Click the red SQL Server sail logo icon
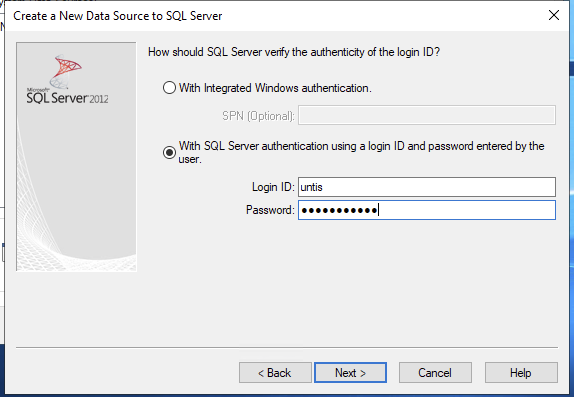Viewport: 574px width, 397px height. (65, 71)
